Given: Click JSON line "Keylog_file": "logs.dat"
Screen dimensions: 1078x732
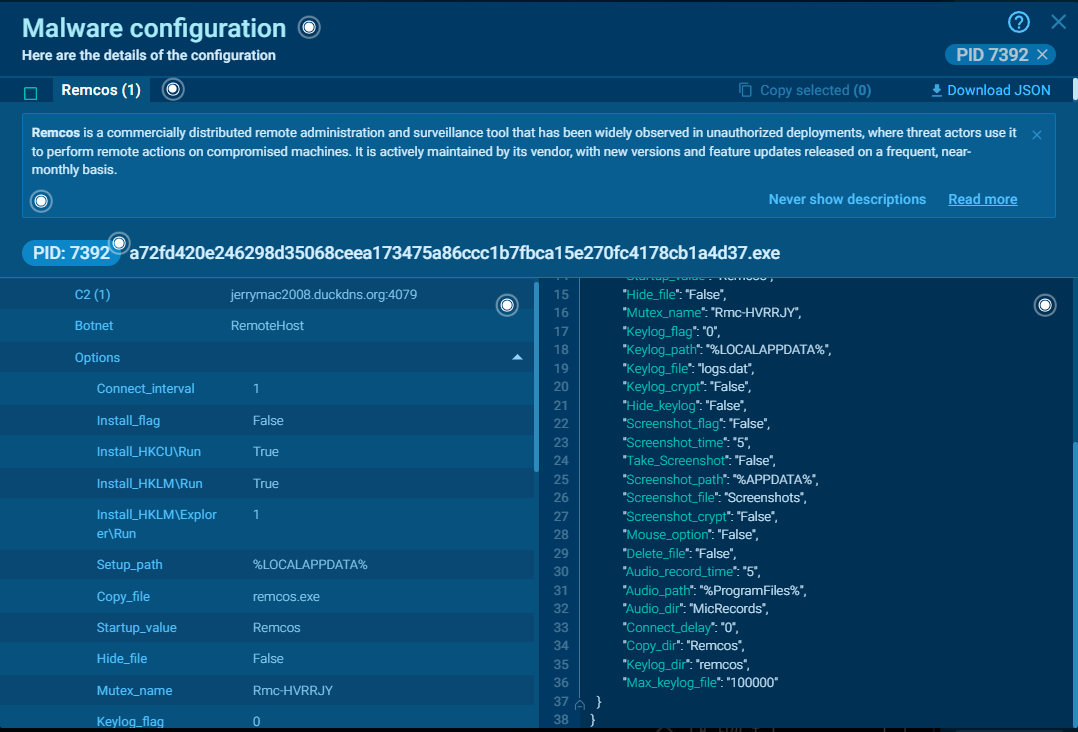Looking at the screenshot, I should pyautogui.click(x=688, y=368).
